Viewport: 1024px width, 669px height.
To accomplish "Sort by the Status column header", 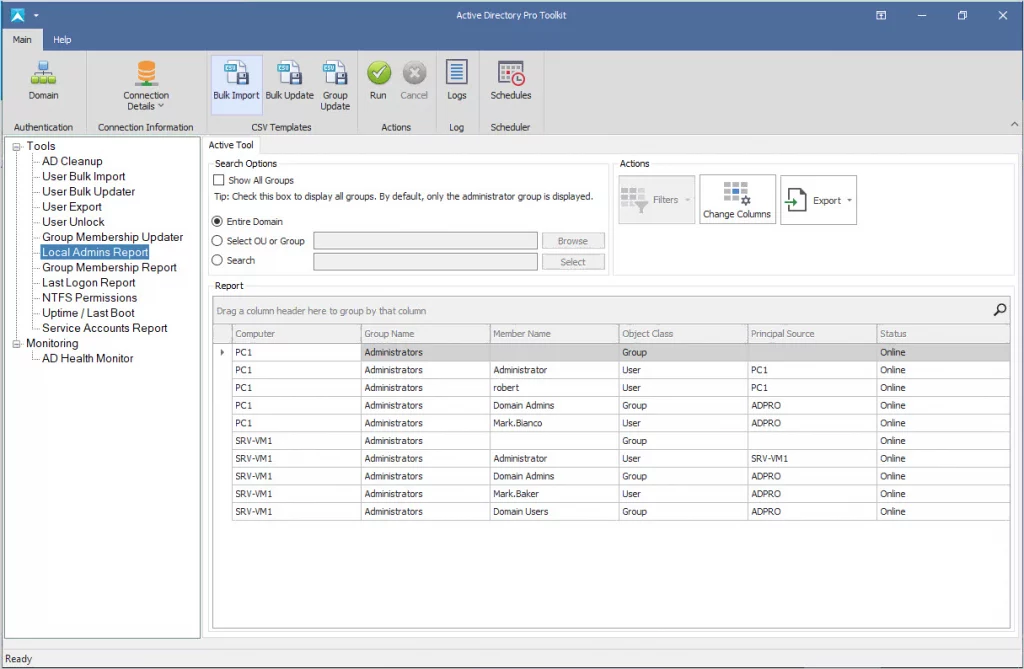I will click(x=943, y=334).
